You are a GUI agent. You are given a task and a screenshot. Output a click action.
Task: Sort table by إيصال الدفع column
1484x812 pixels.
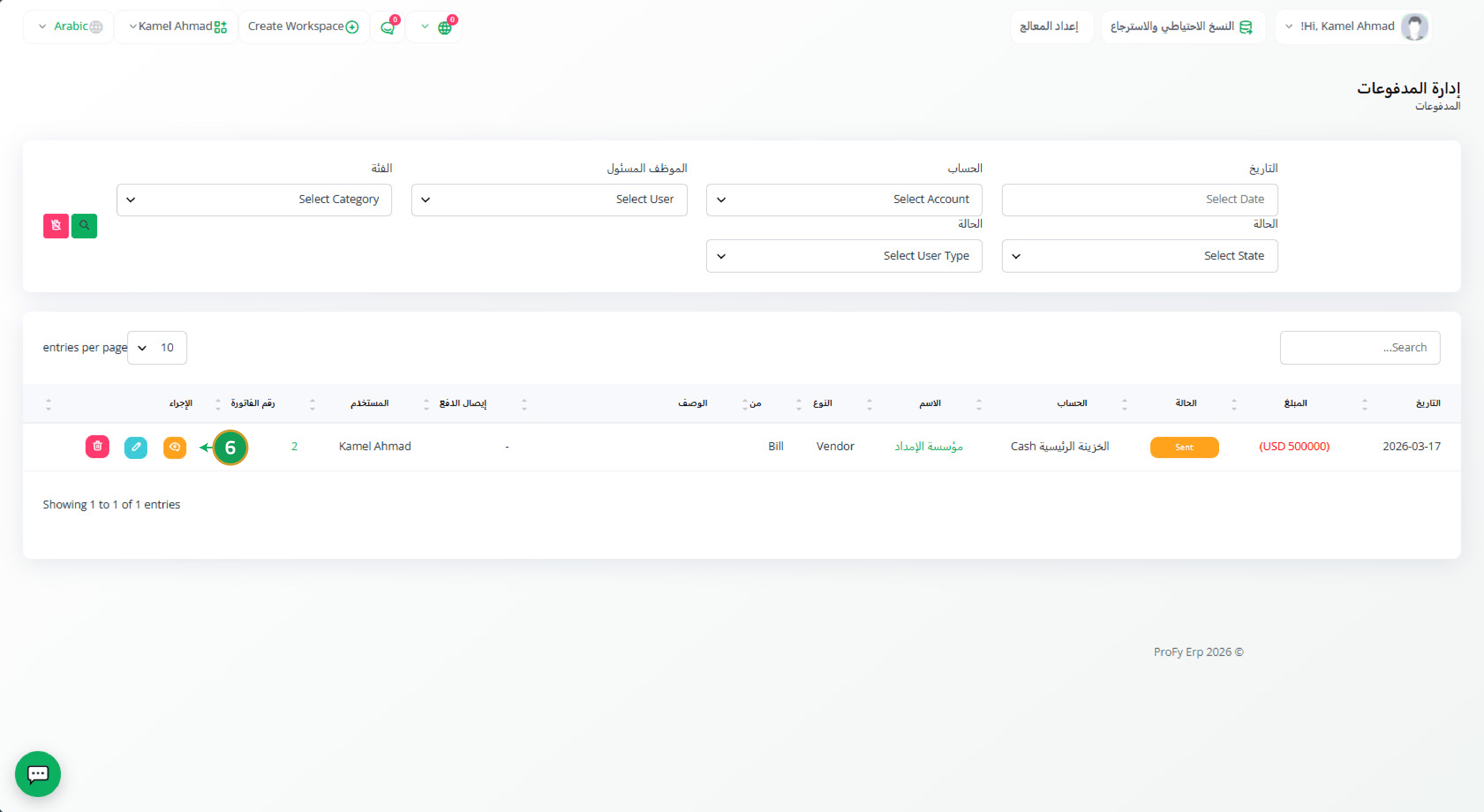(463, 403)
